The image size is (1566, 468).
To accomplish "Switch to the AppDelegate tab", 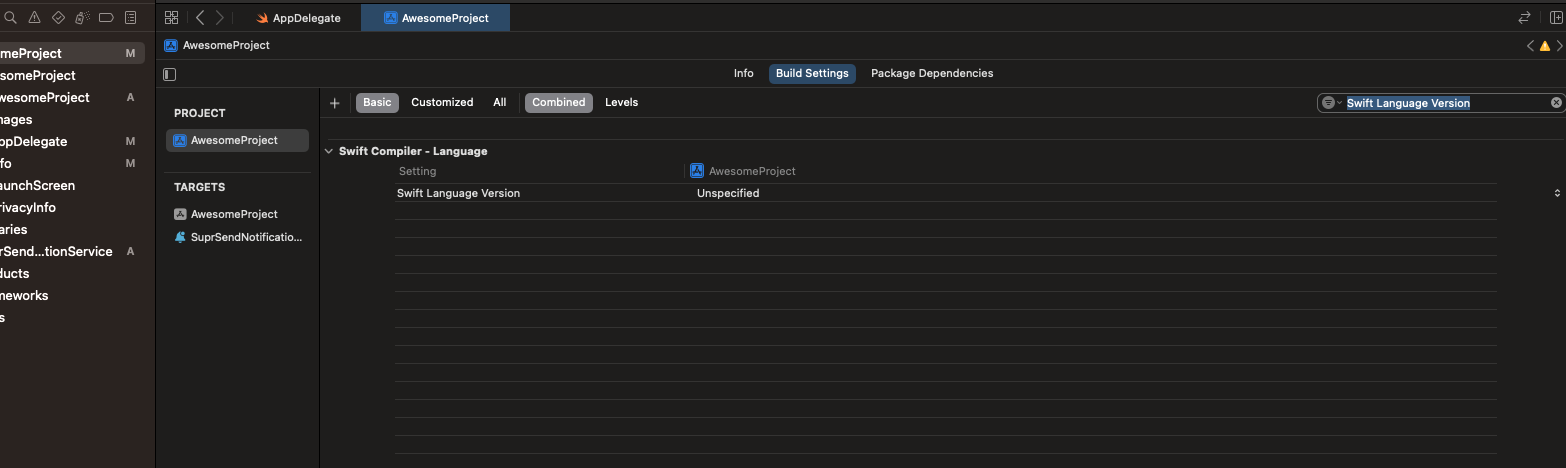I will tap(298, 18).
